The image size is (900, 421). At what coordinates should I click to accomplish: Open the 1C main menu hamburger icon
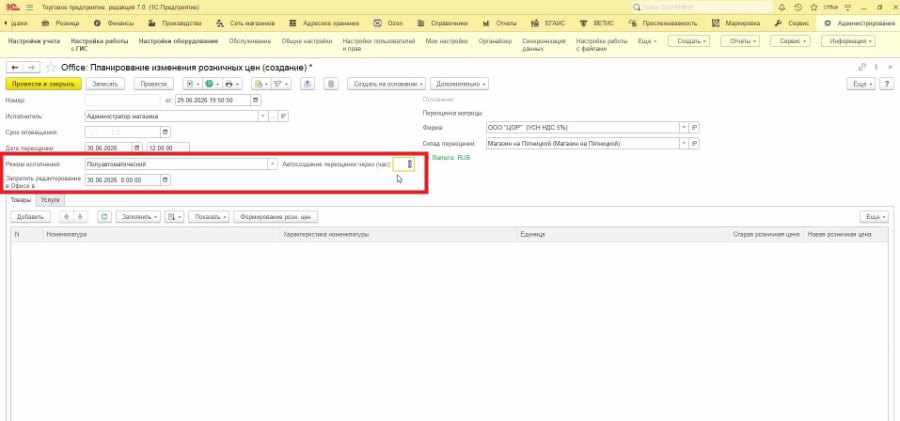[x=30, y=7]
